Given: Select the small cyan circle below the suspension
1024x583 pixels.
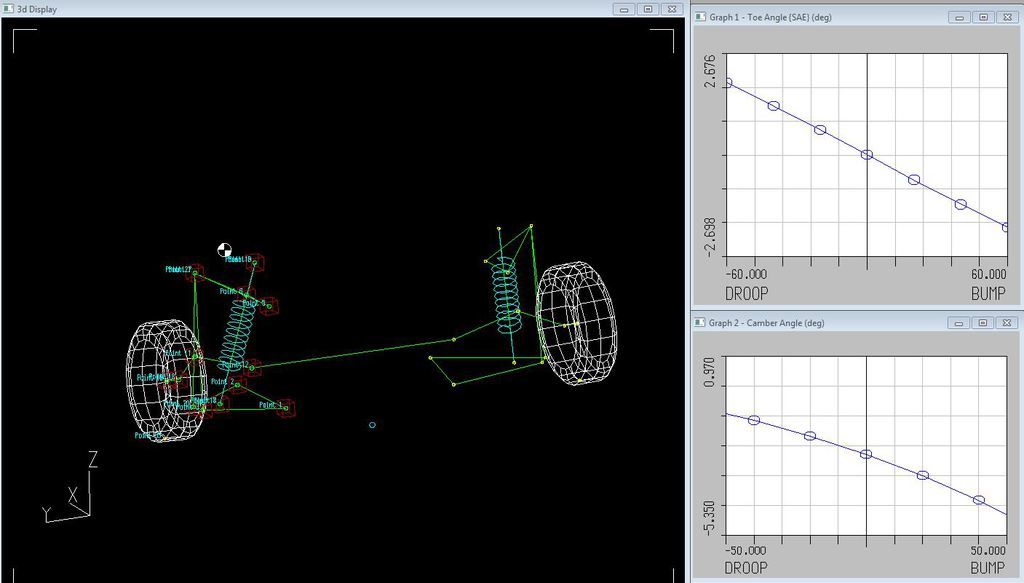Looking at the screenshot, I should point(372,425).
